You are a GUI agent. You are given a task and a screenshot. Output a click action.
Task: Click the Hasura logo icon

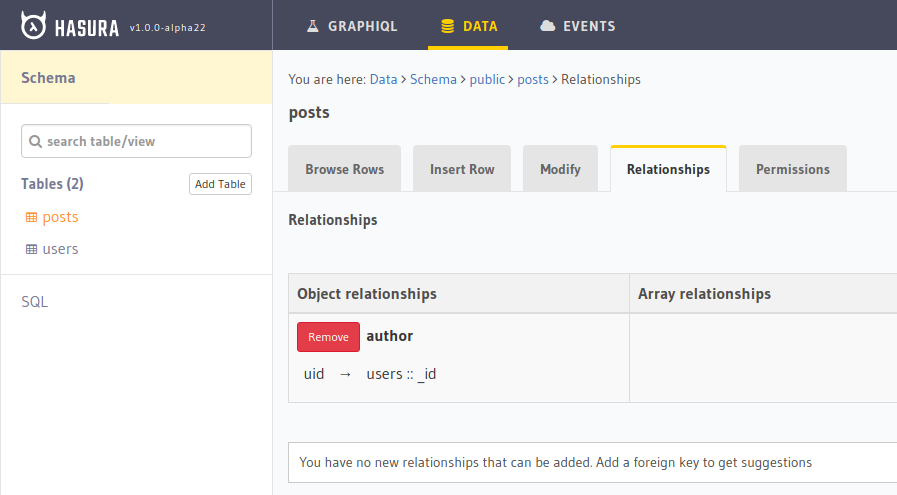tap(33, 26)
